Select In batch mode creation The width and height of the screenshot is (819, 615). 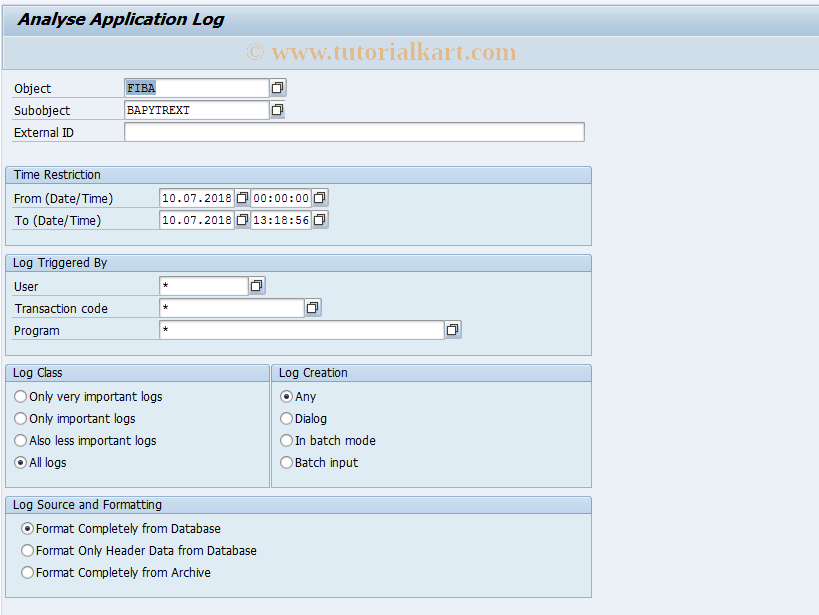tap(286, 440)
